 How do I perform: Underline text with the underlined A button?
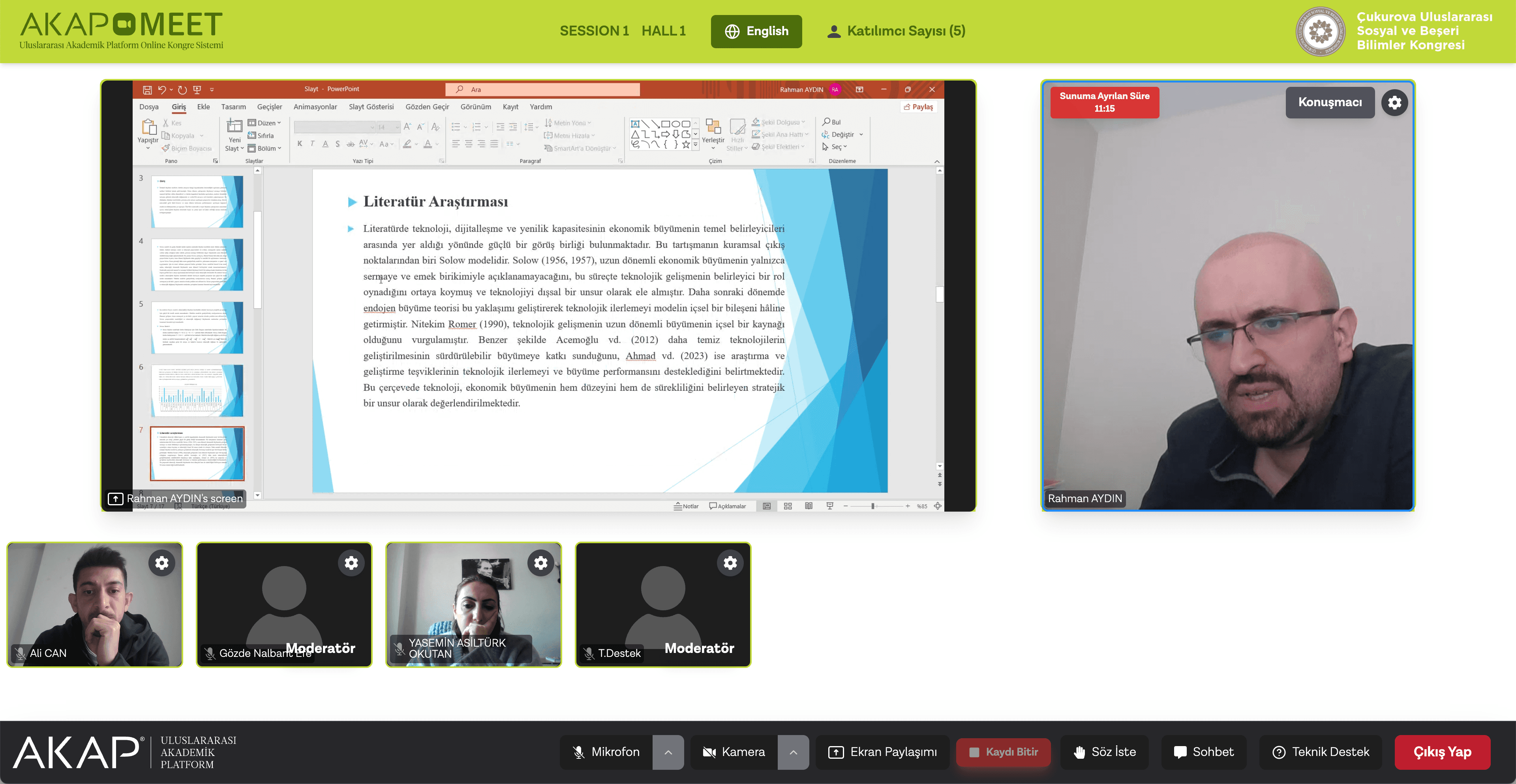(325, 144)
